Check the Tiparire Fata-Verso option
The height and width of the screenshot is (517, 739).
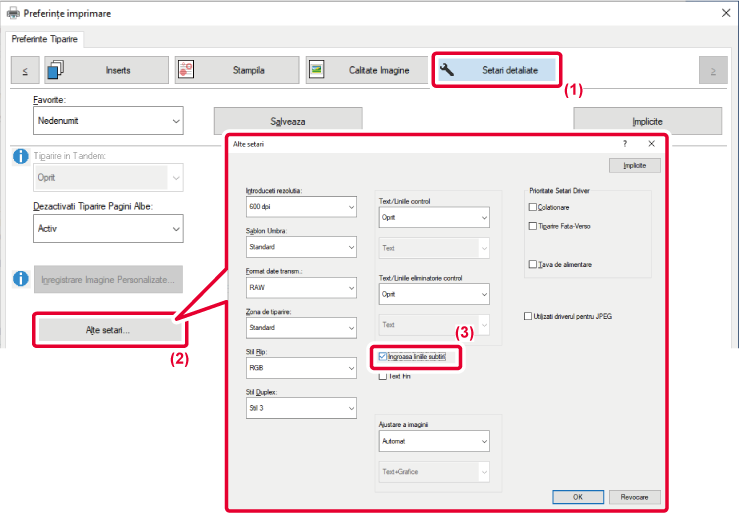pos(532,226)
